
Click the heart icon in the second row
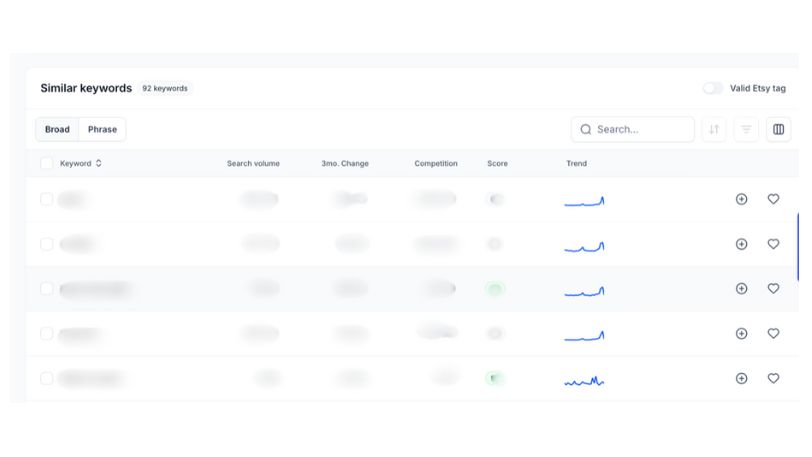pyautogui.click(x=773, y=244)
